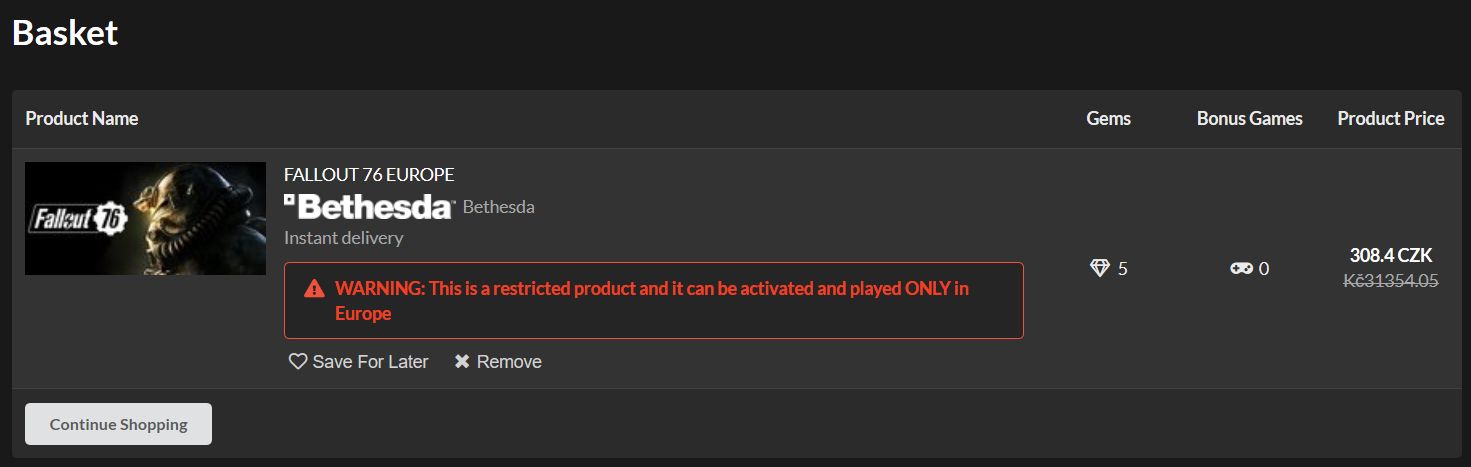Click the Fallout 76 product thumbnail
The image size is (1471, 467).
[x=145, y=218]
